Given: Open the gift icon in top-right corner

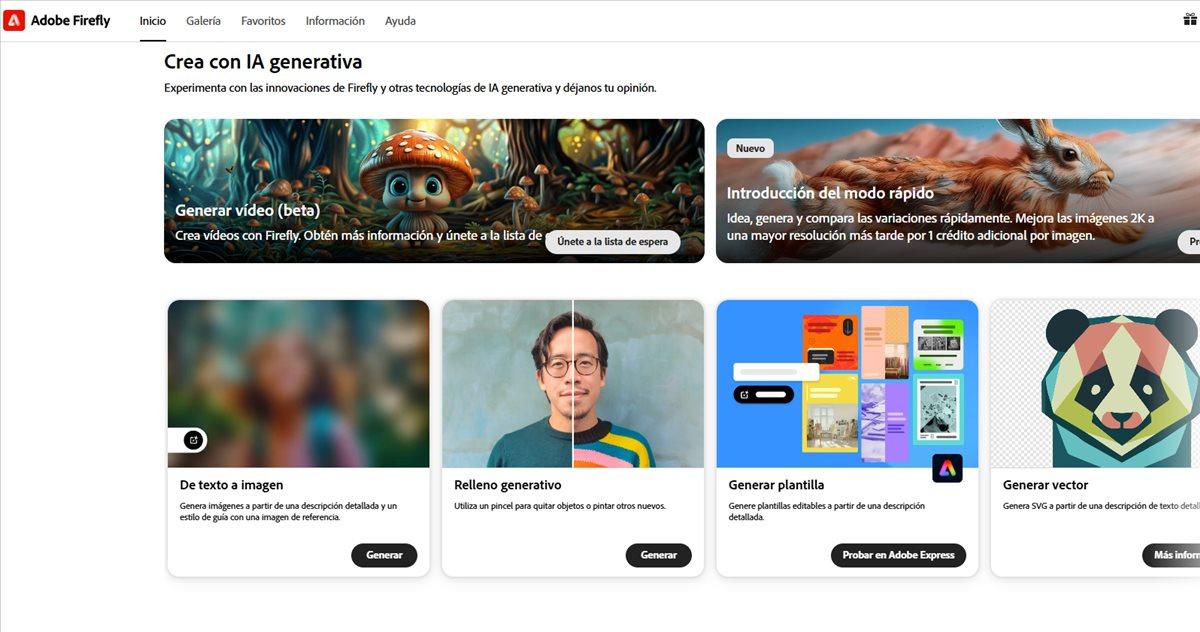Looking at the screenshot, I should [1190, 20].
